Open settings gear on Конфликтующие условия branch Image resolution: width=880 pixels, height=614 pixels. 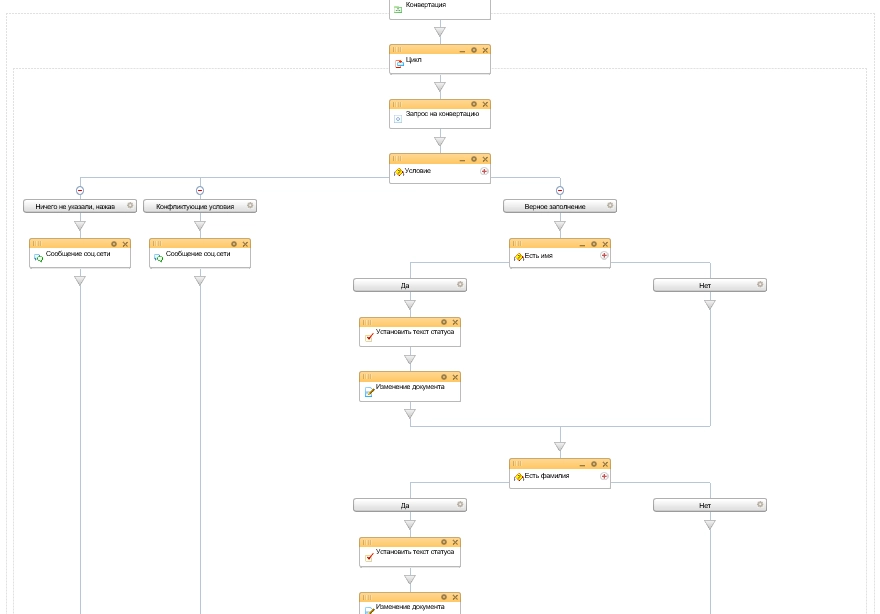pyautogui.click(x=250, y=206)
